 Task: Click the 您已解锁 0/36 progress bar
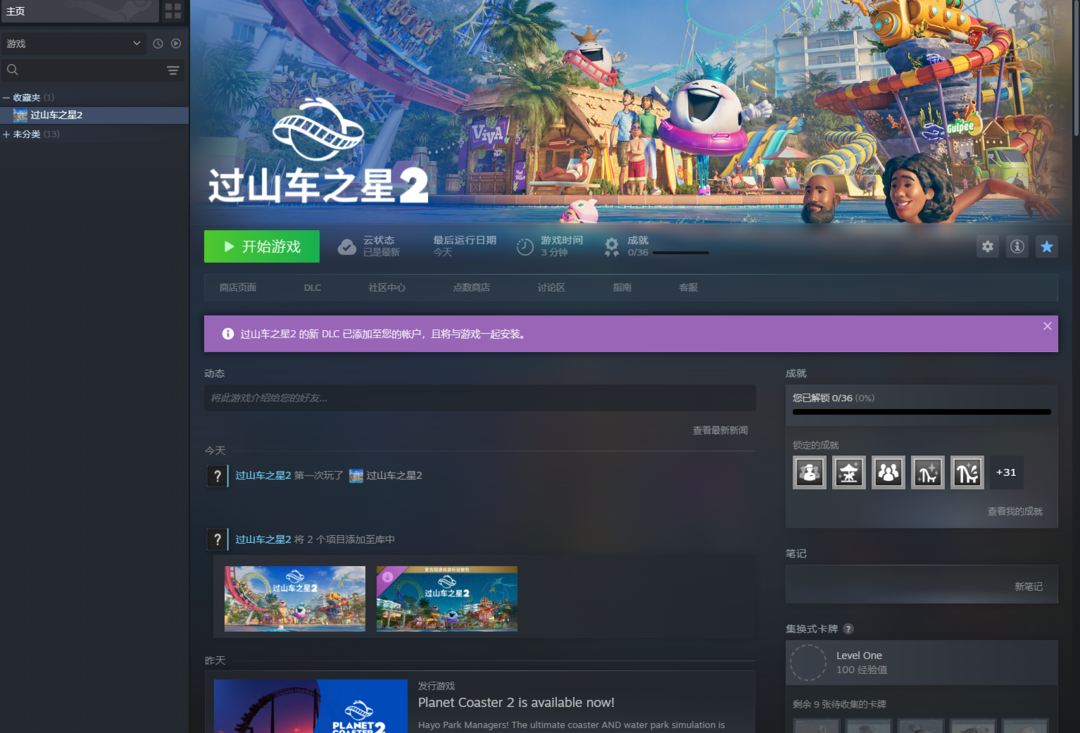coord(922,412)
